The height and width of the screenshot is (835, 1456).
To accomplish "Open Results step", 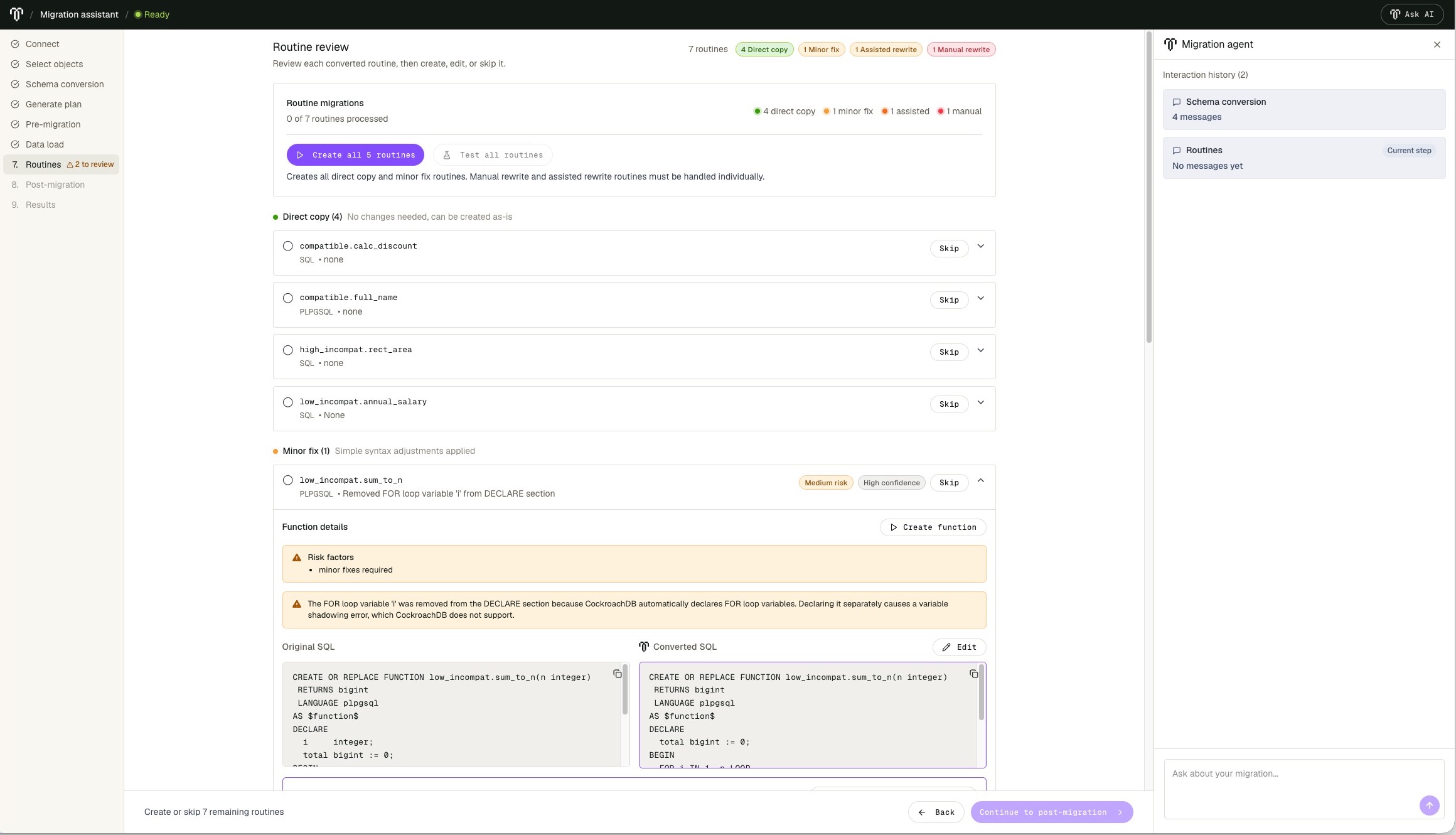I will click(61, 205).
